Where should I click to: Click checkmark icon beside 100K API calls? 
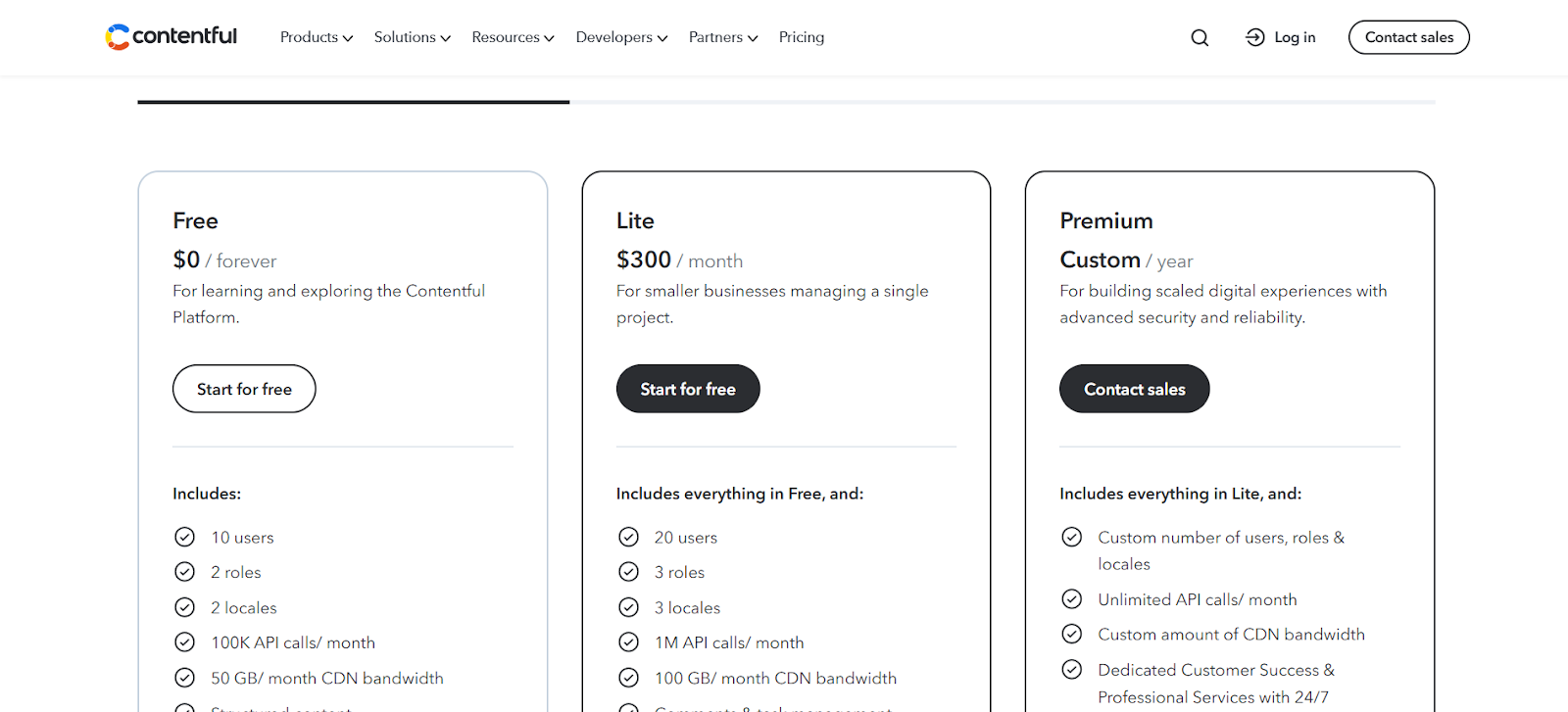[x=184, y=642]
